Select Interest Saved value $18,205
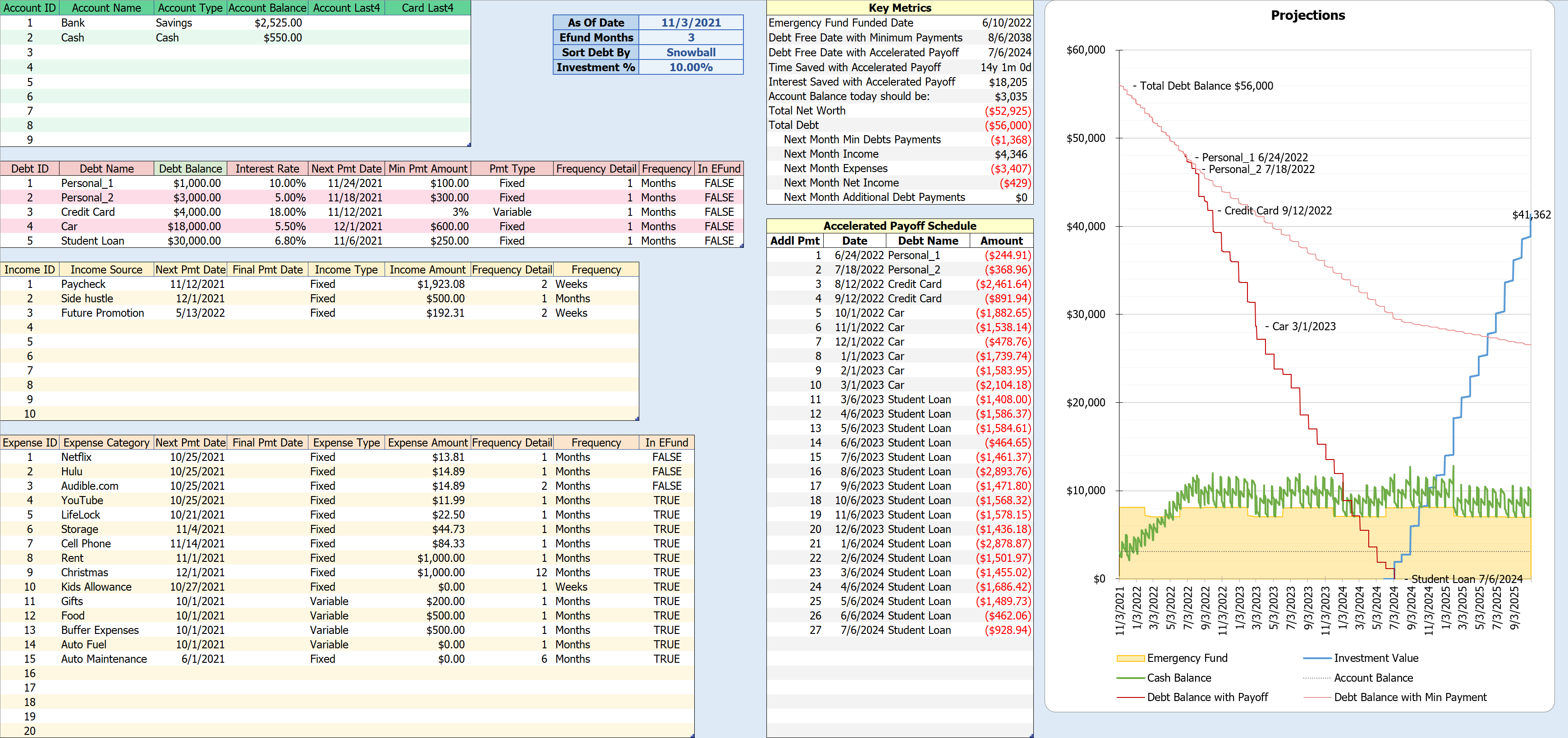Screen dimensions: 1568x738 (1008, 82)
